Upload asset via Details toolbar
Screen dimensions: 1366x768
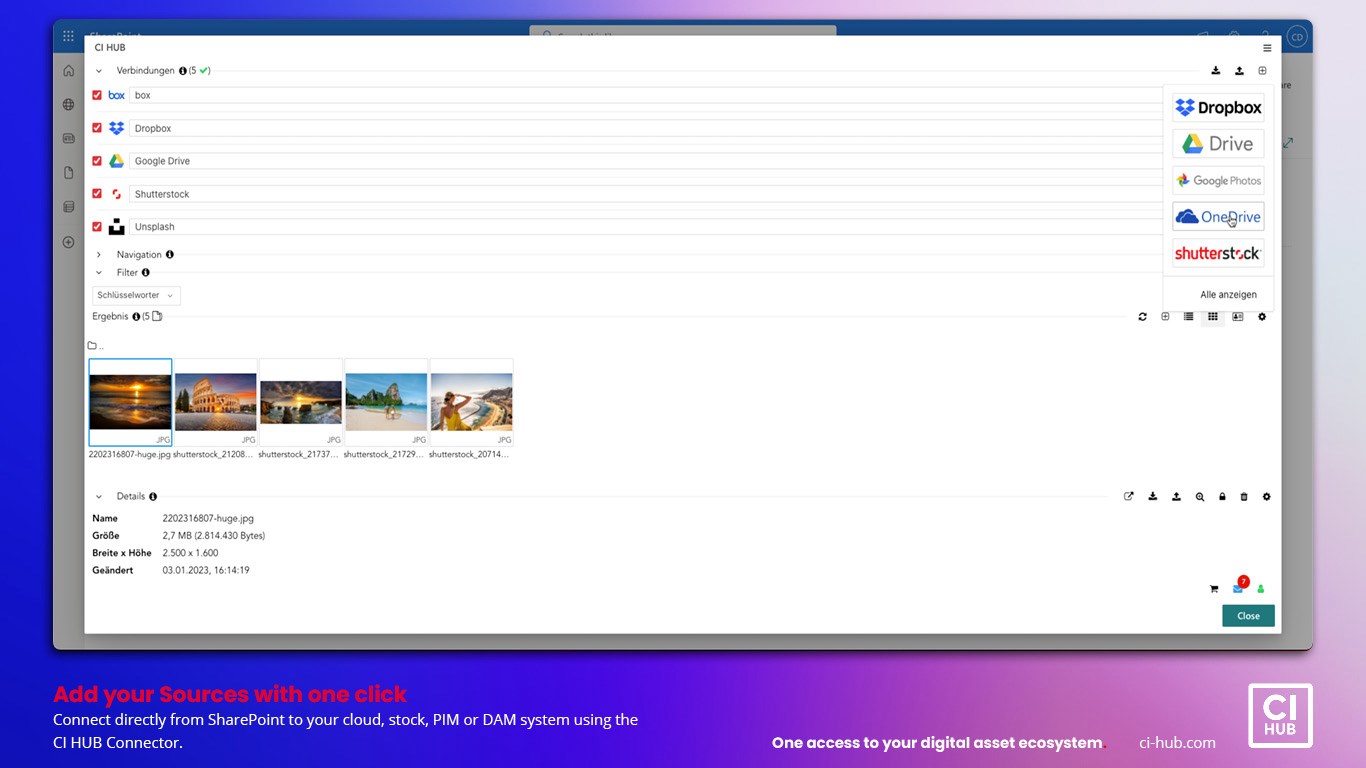[x=1176, y=496]
